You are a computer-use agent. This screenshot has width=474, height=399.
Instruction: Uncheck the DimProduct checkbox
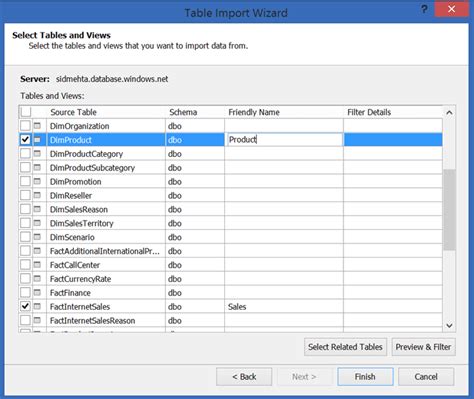click(25, 140)
